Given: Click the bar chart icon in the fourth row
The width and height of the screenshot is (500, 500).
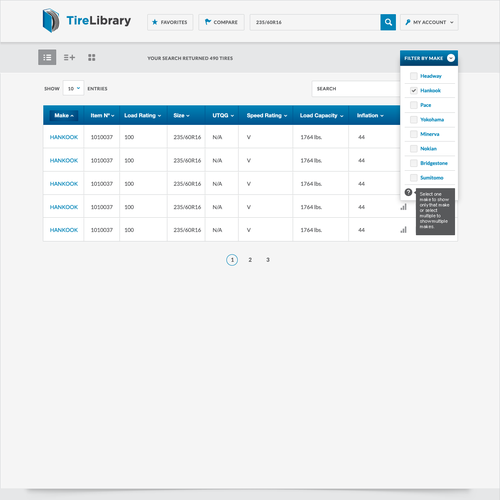Looking at the screenshot, I should pos(403,207).
